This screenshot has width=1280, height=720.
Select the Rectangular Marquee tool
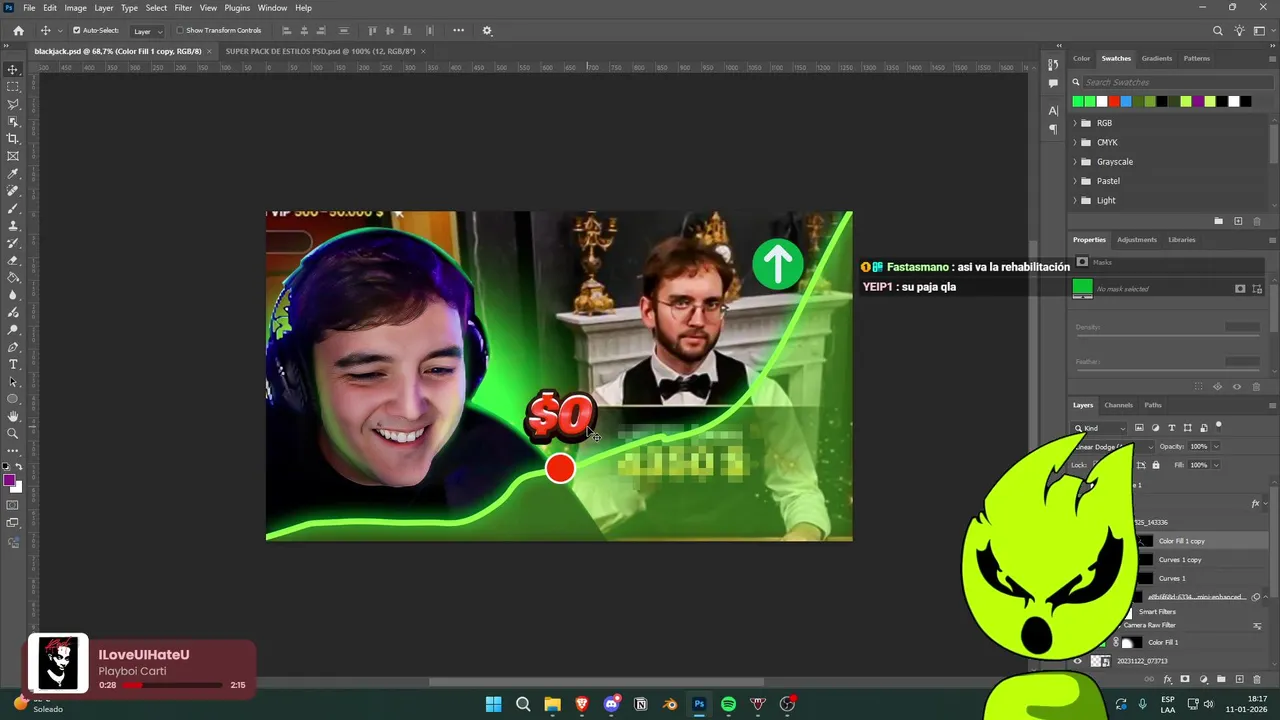[13, 87]
